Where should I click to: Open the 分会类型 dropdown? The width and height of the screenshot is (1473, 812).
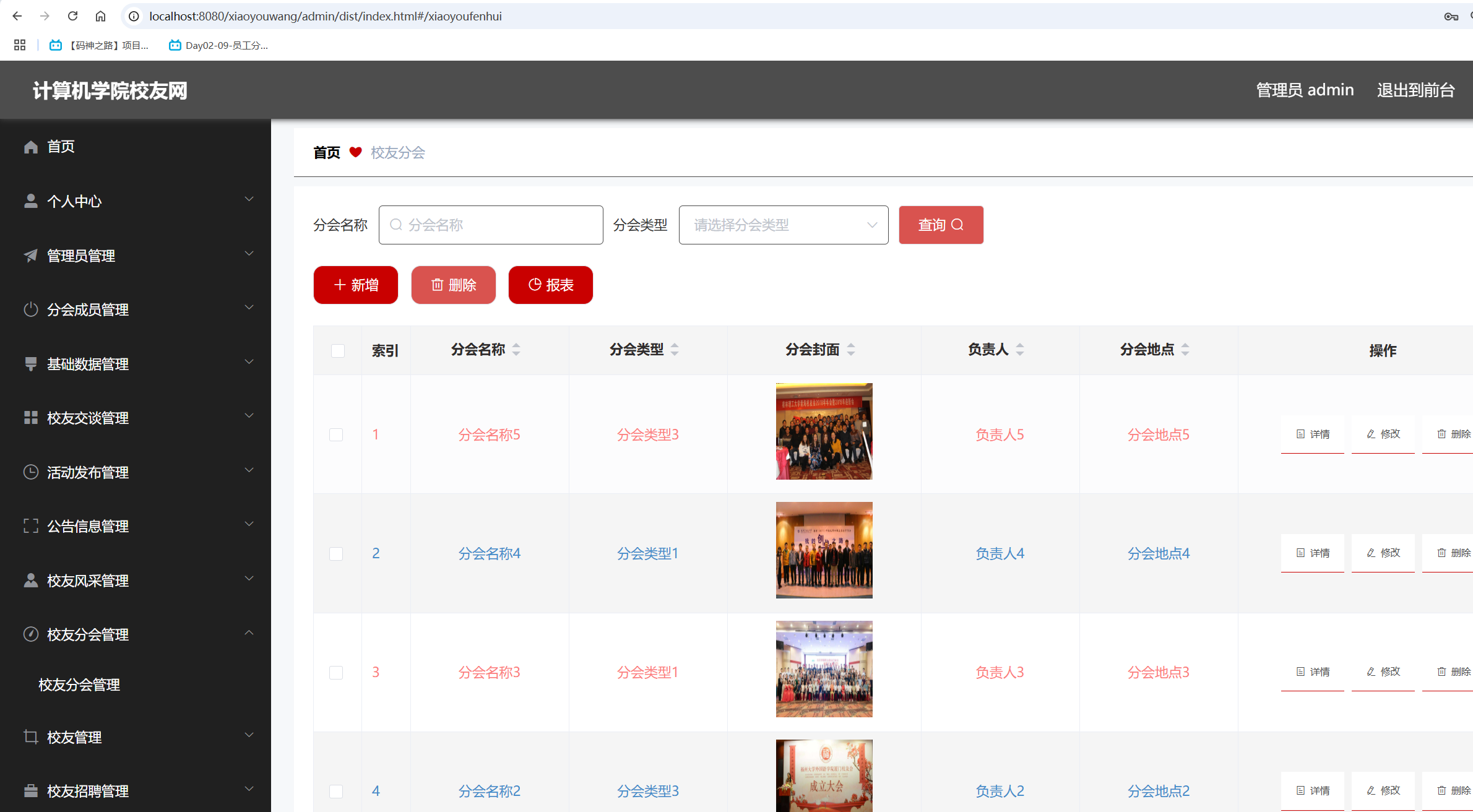[783, 225]
